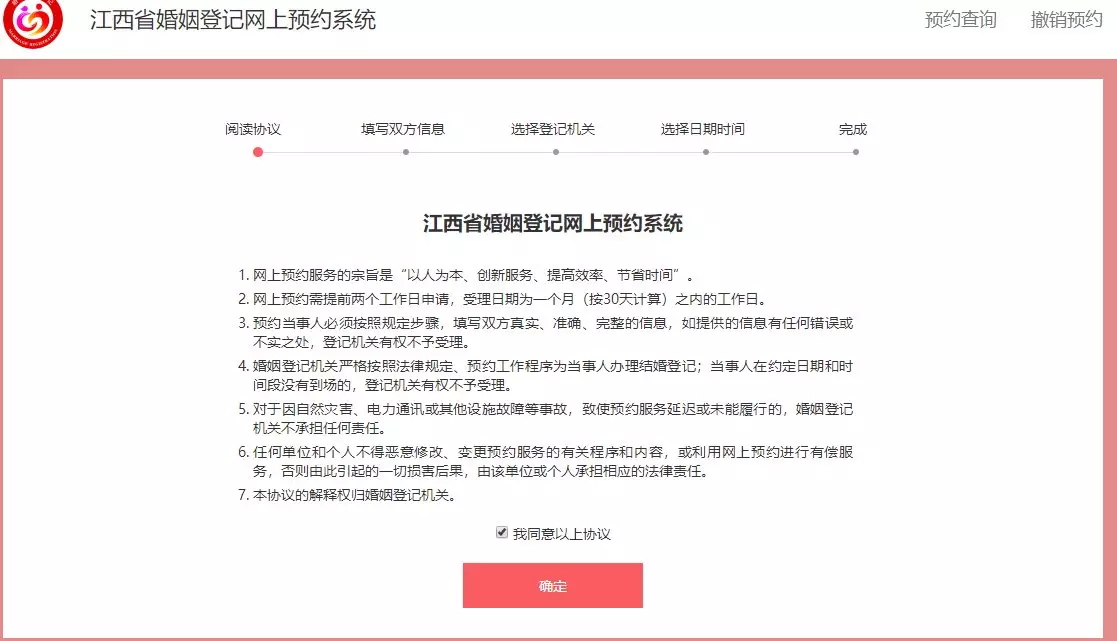Screen dimensions: 1117x641
Task: Click the red active dot under 阅读协议
Action: tap(258, 152)
